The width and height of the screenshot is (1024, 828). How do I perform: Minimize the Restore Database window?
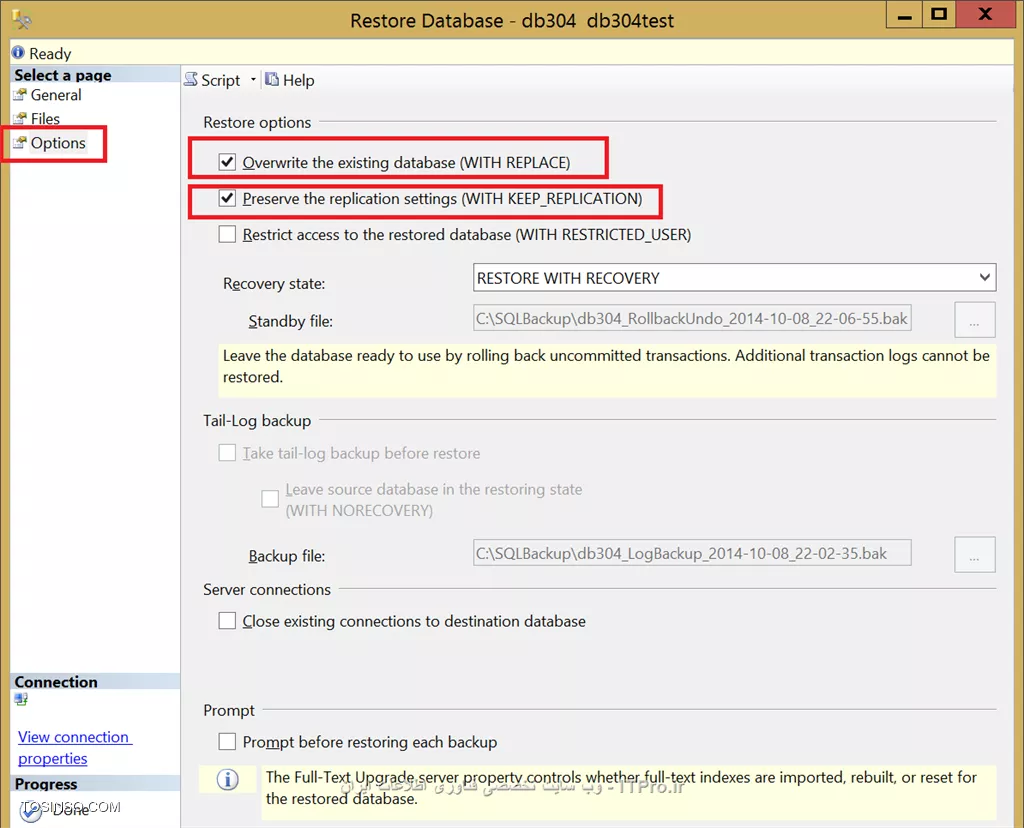pyautogui.click(x=904, y=15)
